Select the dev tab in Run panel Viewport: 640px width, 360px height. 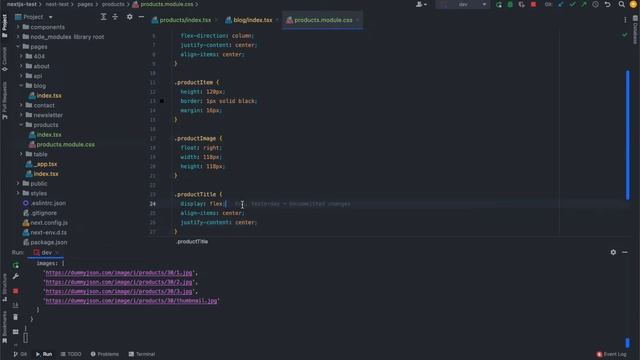pos(46,253)
